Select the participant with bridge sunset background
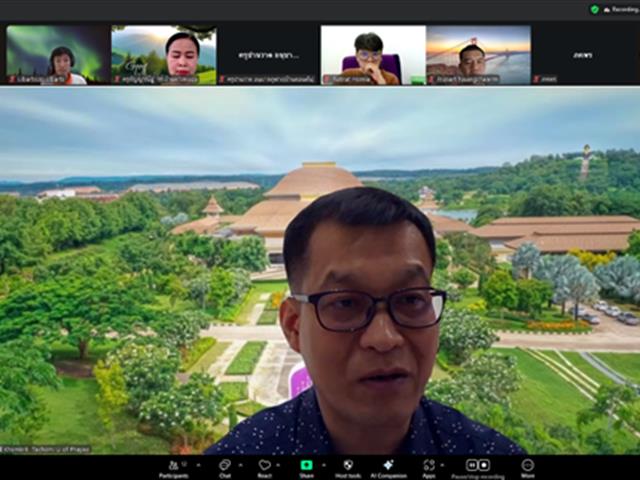 (477, 55)
